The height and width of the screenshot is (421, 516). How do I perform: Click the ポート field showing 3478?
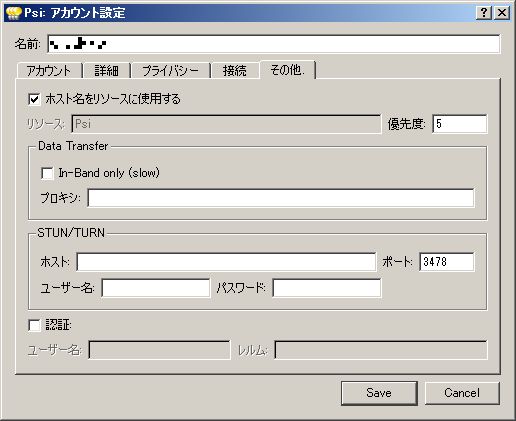point(447,262)
